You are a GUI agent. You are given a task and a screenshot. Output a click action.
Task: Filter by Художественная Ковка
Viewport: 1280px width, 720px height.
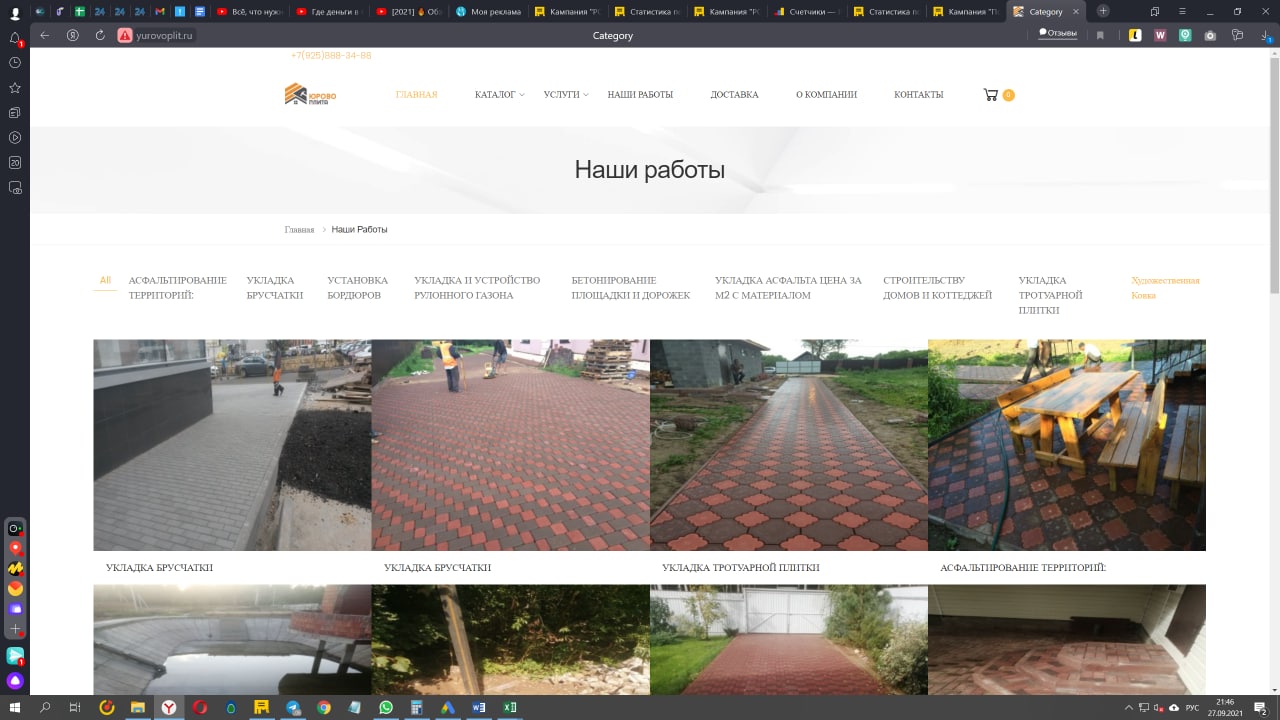point(1165,288)
